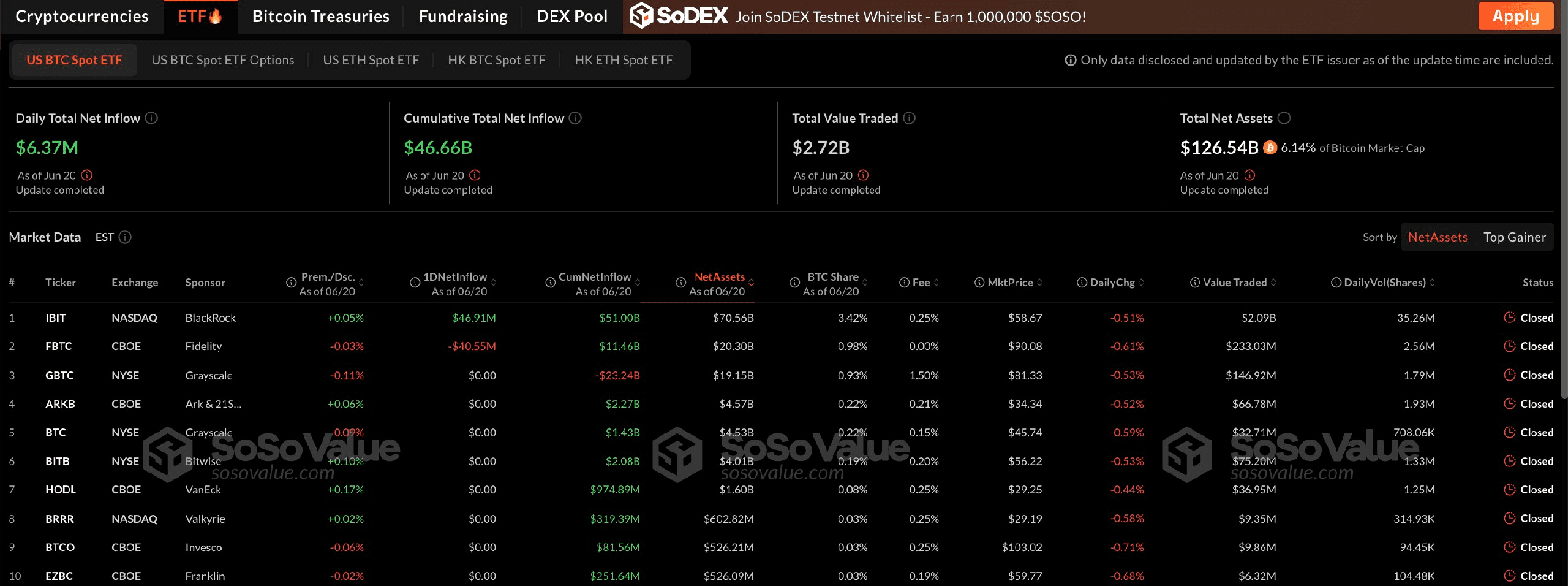Click info icon on MktPrice header

point(979,283)
